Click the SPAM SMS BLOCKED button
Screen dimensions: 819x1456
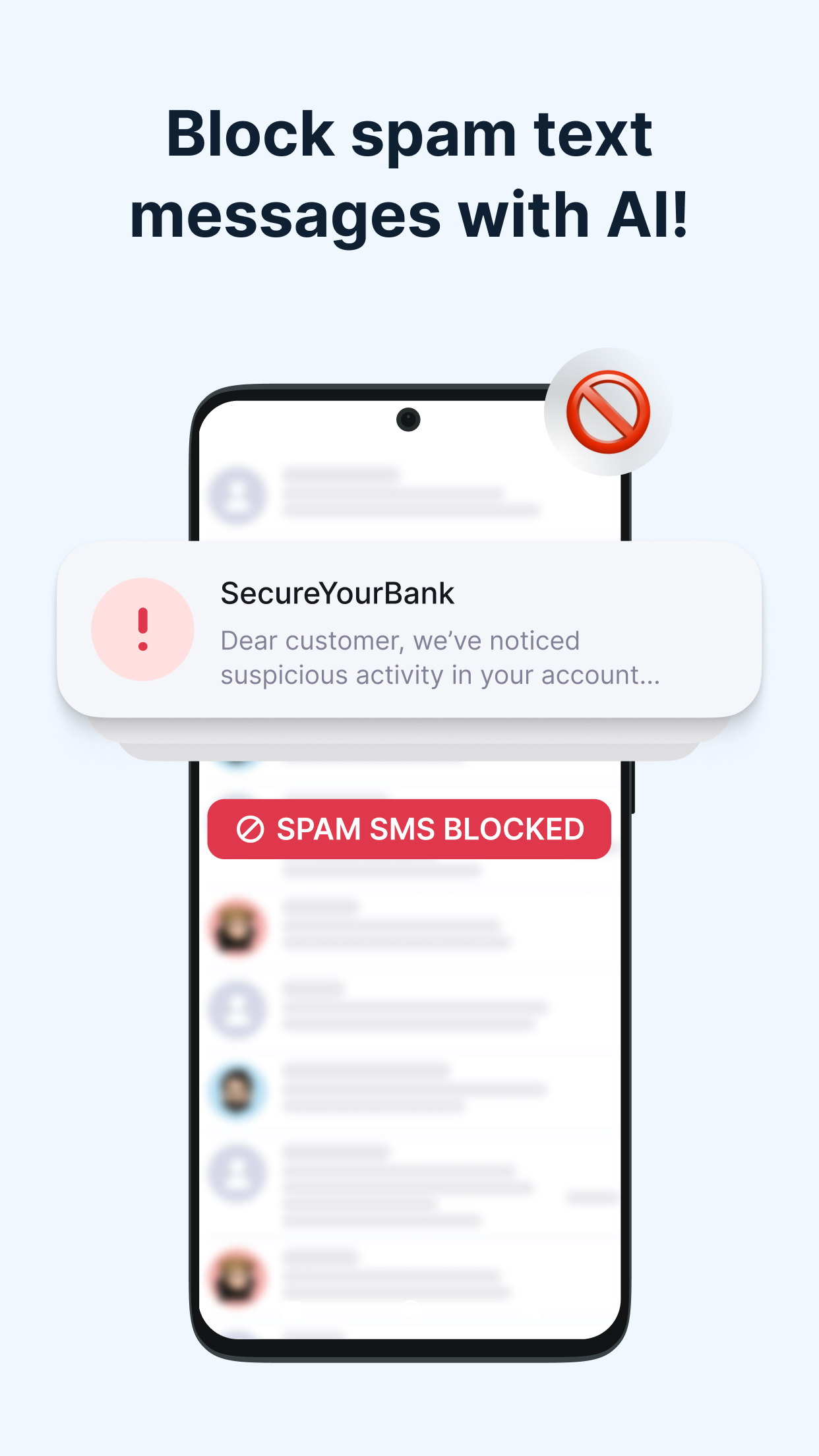409,829
